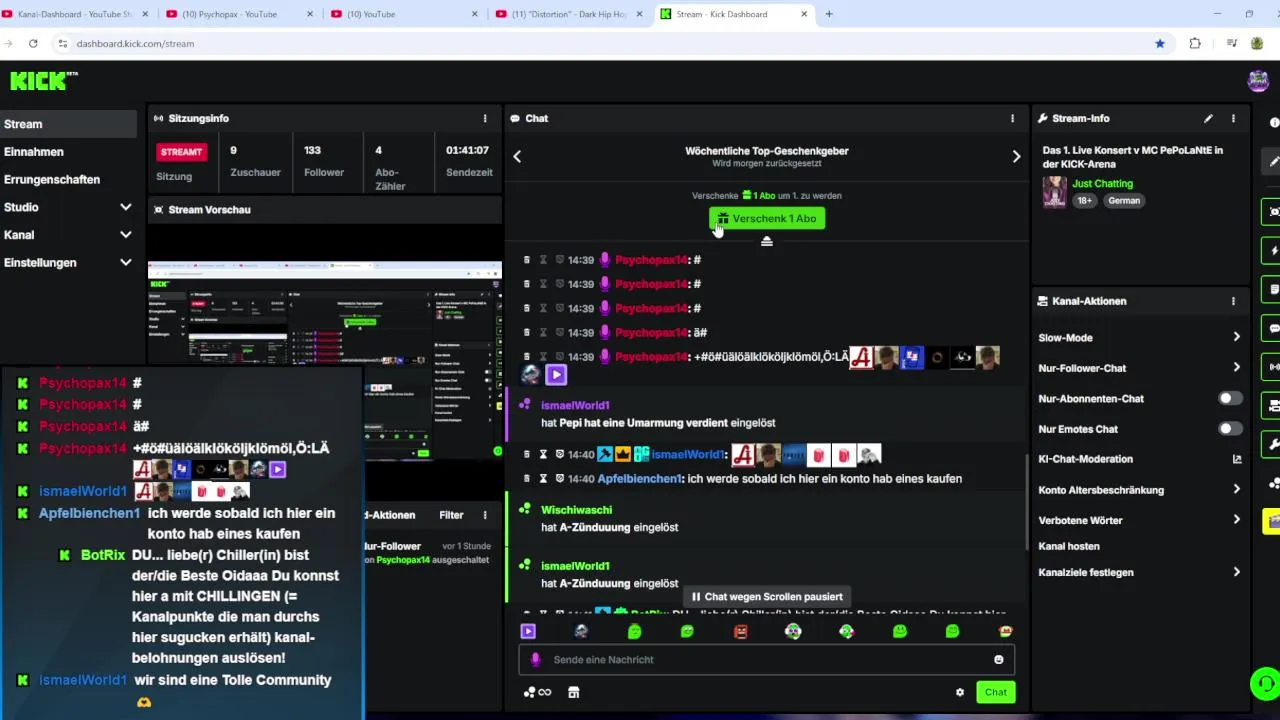Switch to Kanal-Dashboard YouTube Studio tab
1280x720 pixels.
click(x=74, y=14)
